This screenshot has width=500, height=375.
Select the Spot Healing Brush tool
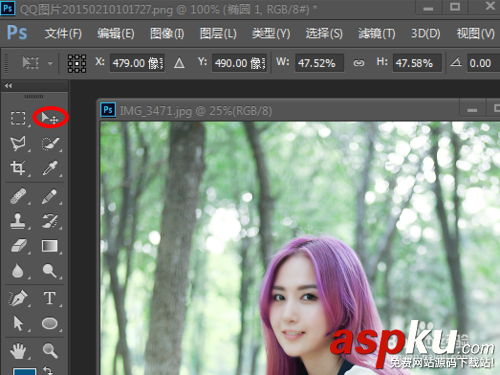point(18,196)
